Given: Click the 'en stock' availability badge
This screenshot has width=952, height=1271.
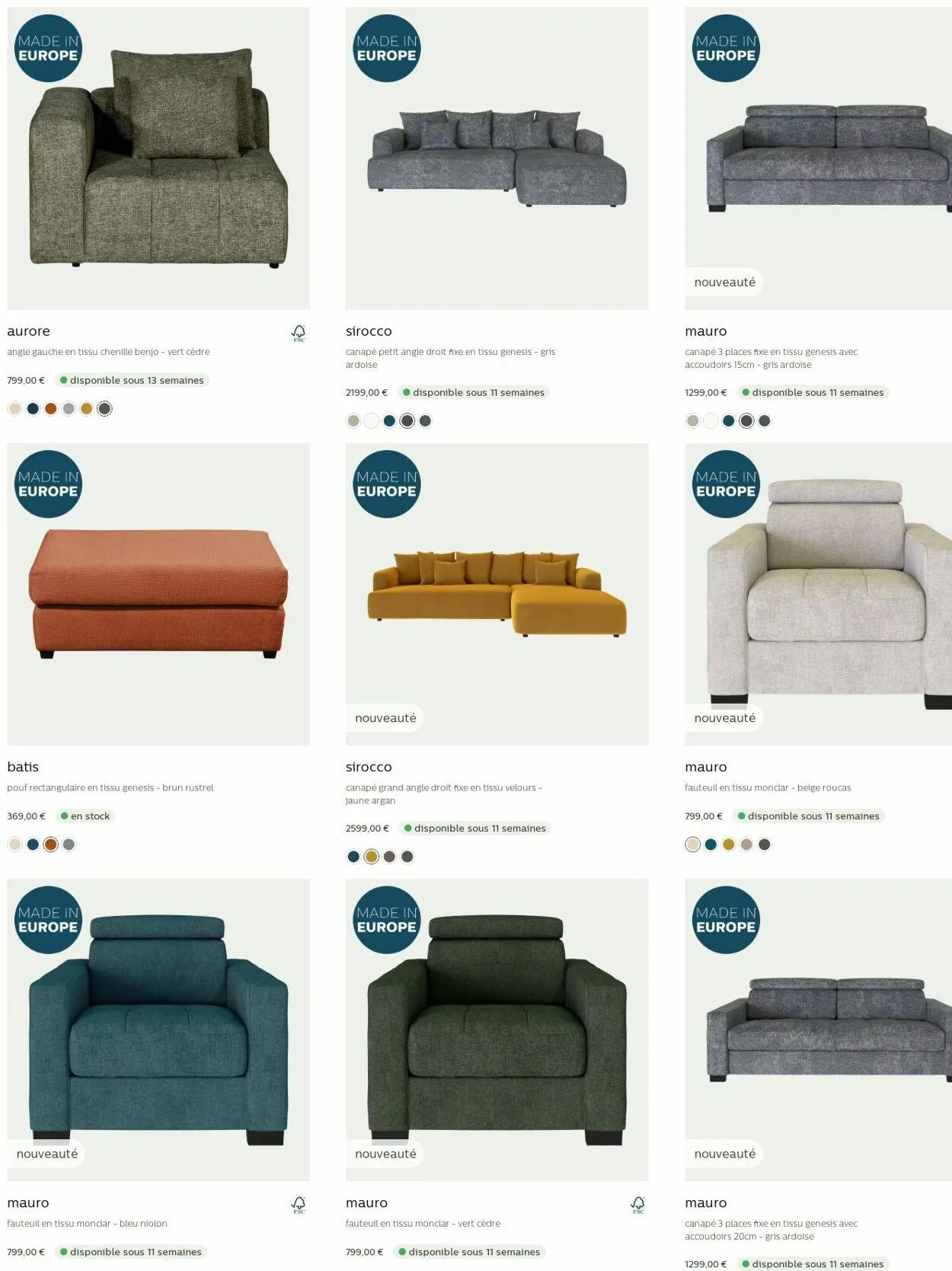Looking at the screenshot, I should (x=85, y=816).
